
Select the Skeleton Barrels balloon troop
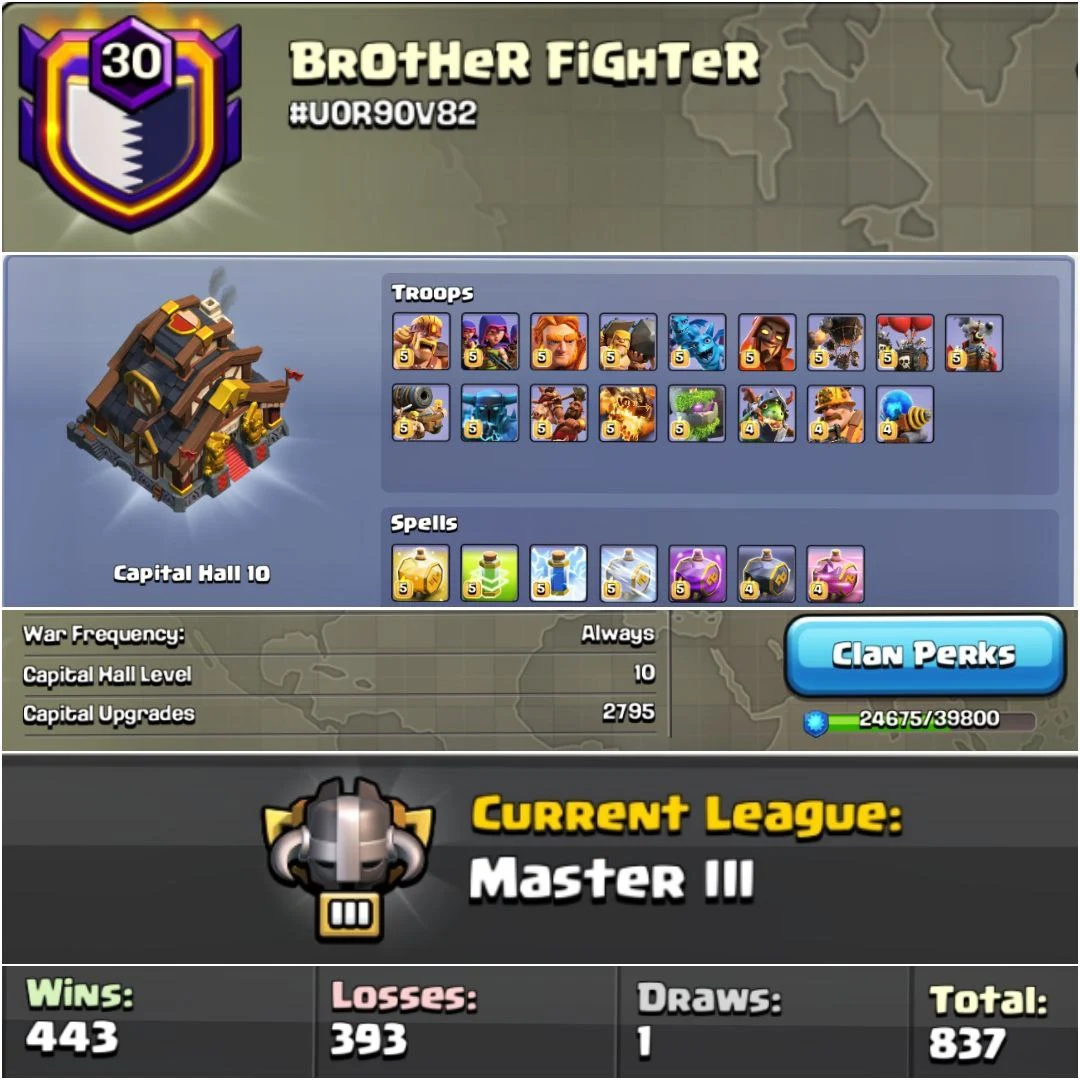(905, 342)
